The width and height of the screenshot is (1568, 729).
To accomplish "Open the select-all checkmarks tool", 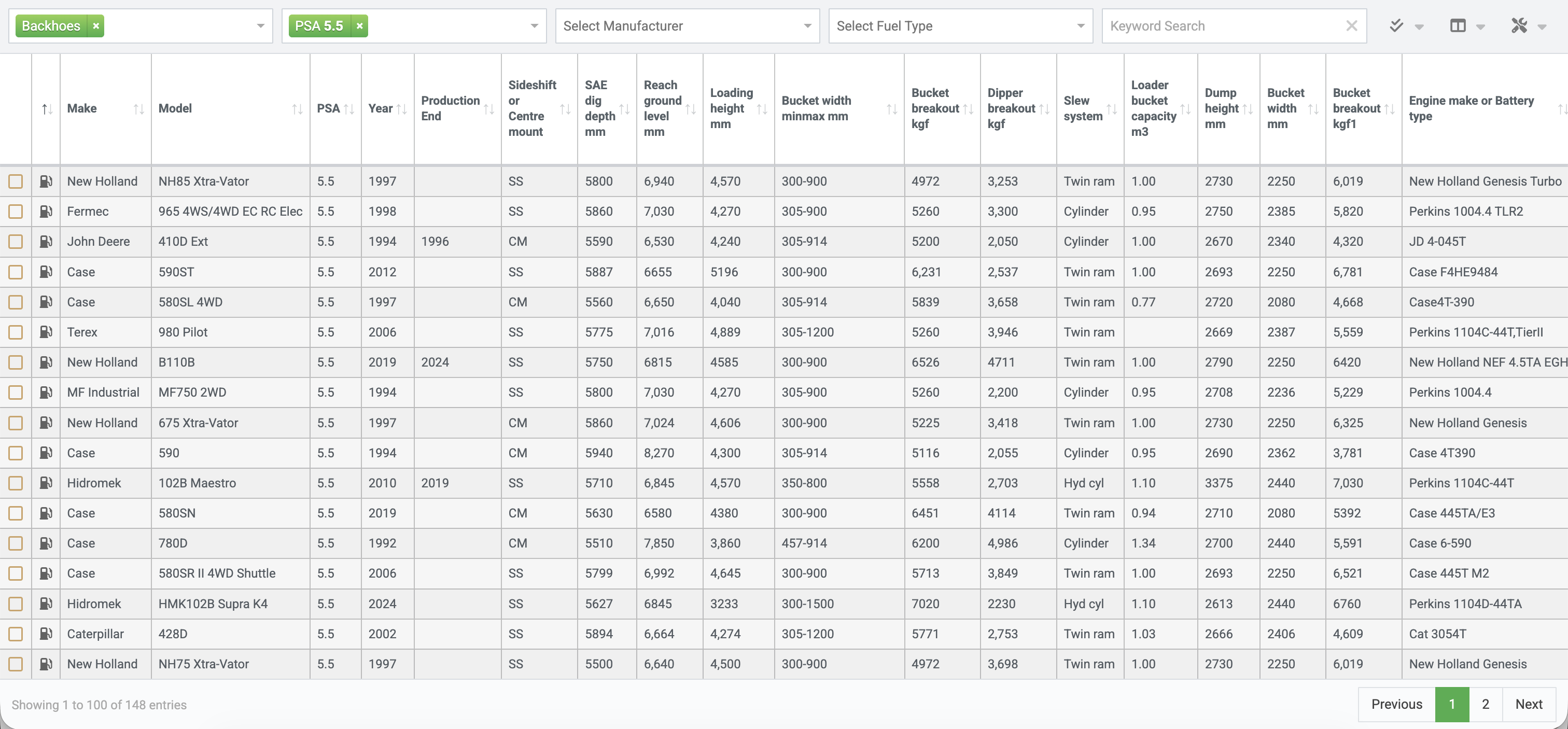I will pos(1396,25).
